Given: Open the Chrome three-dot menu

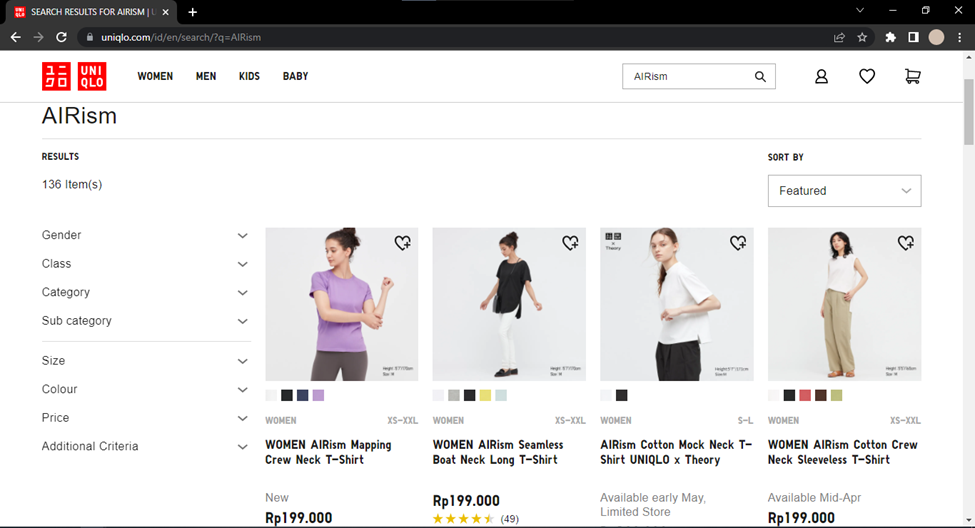Looking at the screenshot, I should point(959,37).
